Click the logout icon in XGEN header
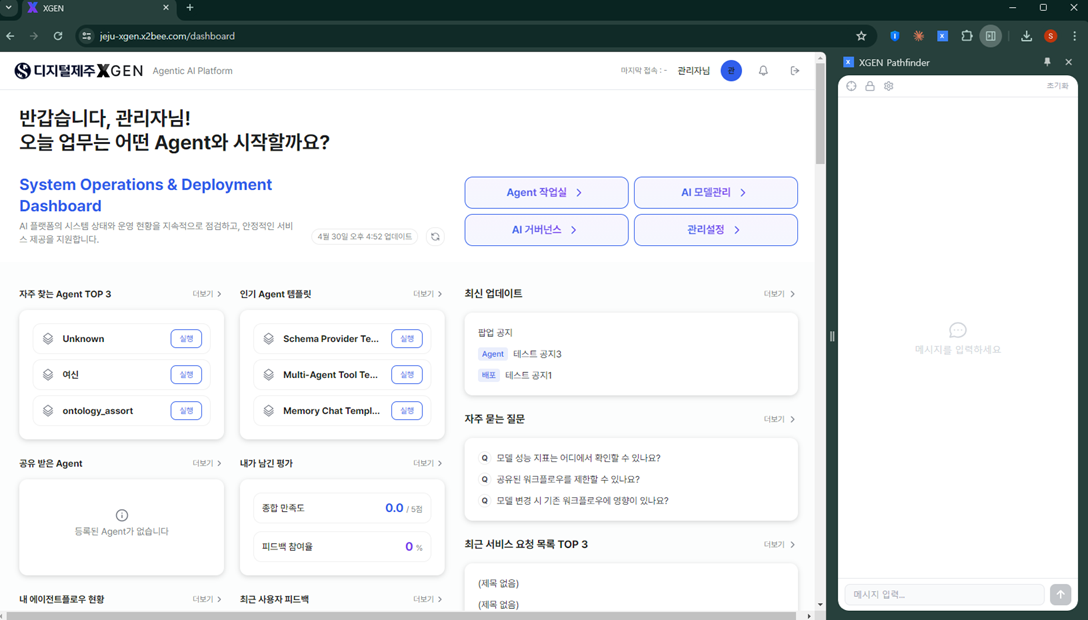Viewport: 1088px width, 620px height. (794, 71)
